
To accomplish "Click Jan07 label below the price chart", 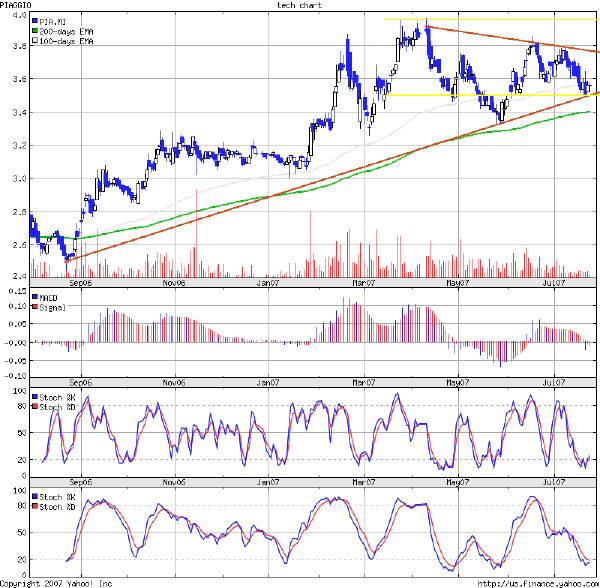I will (268, 283).
